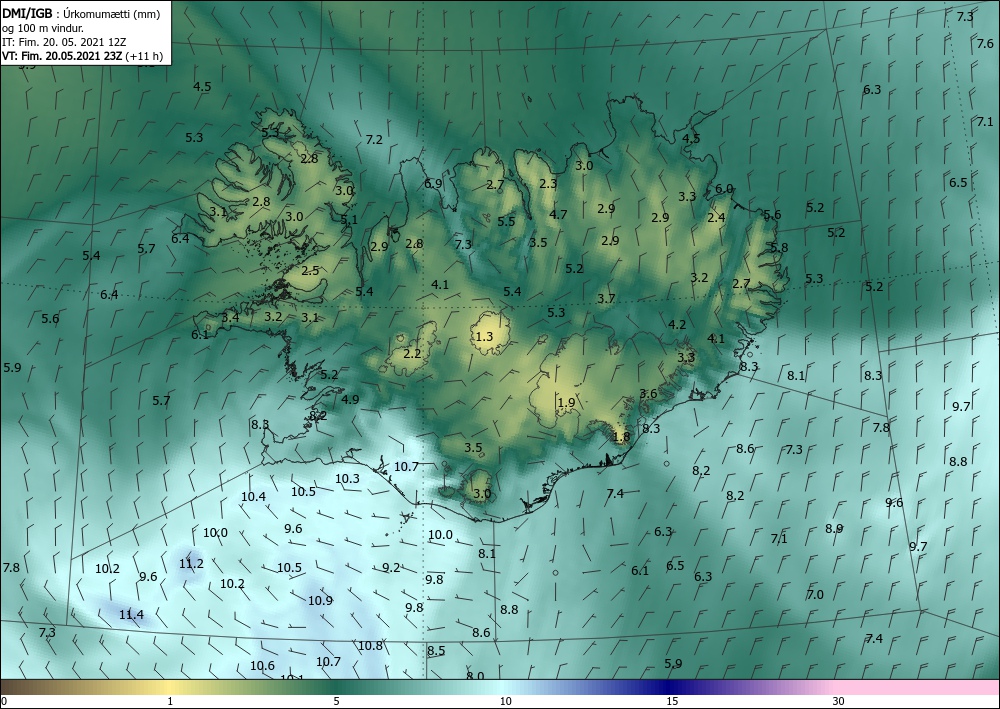Click the '7.2' value north of Iceland
The height and width of the screenshot is (709, 1000).
click(374, 139)
